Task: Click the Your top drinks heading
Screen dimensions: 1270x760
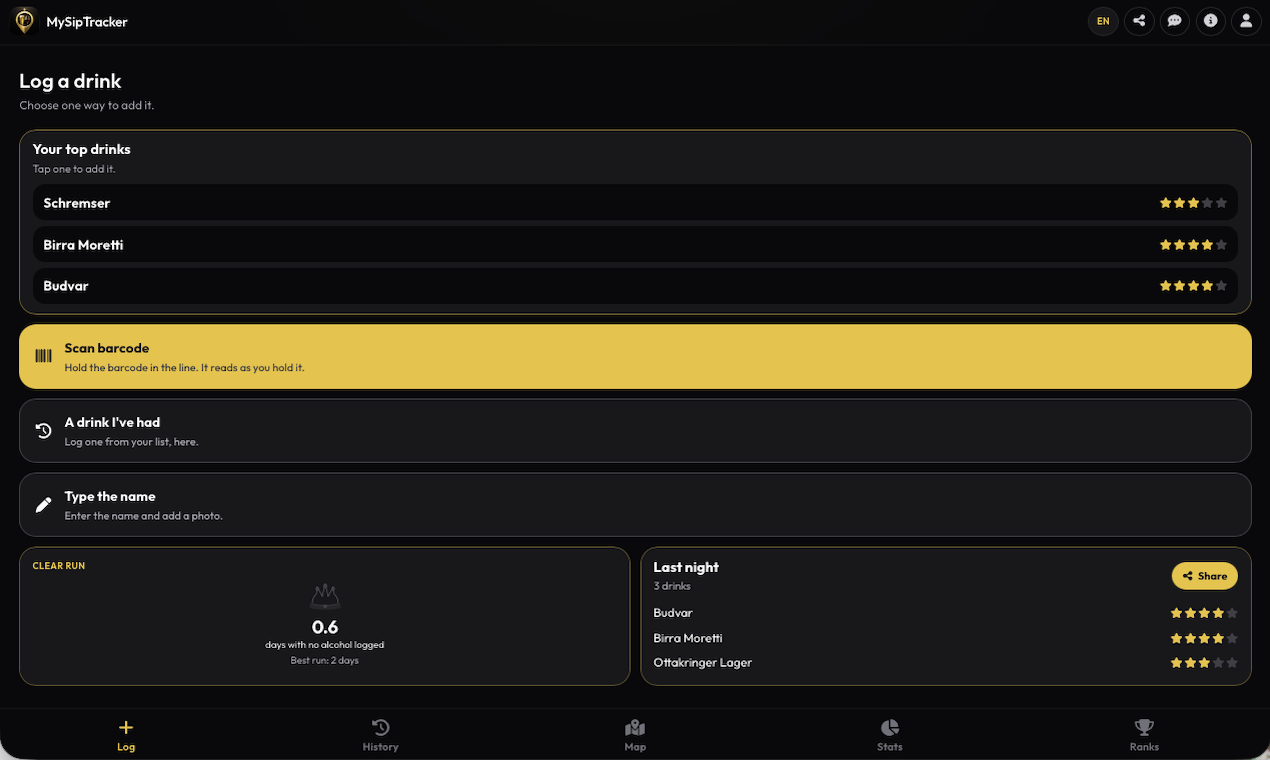Action: click(x=82, y=149)
